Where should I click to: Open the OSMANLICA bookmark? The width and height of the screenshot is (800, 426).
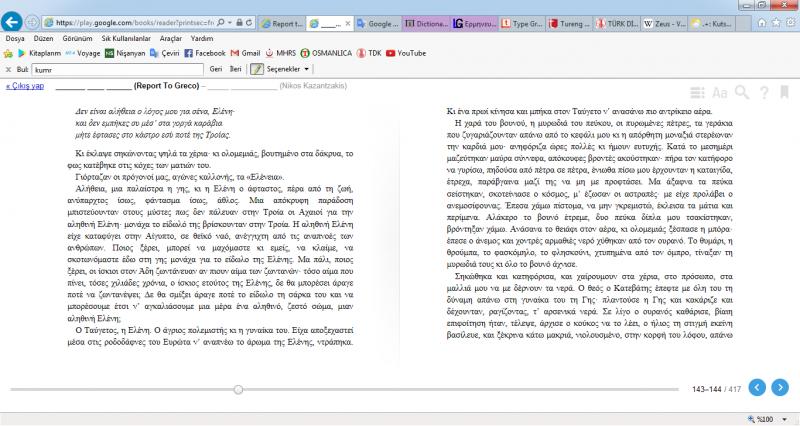[326, 53]
